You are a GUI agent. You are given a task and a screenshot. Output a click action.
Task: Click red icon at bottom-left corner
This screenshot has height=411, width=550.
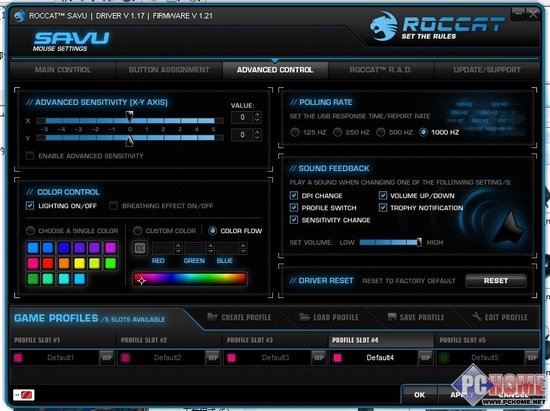click(24, 395)
